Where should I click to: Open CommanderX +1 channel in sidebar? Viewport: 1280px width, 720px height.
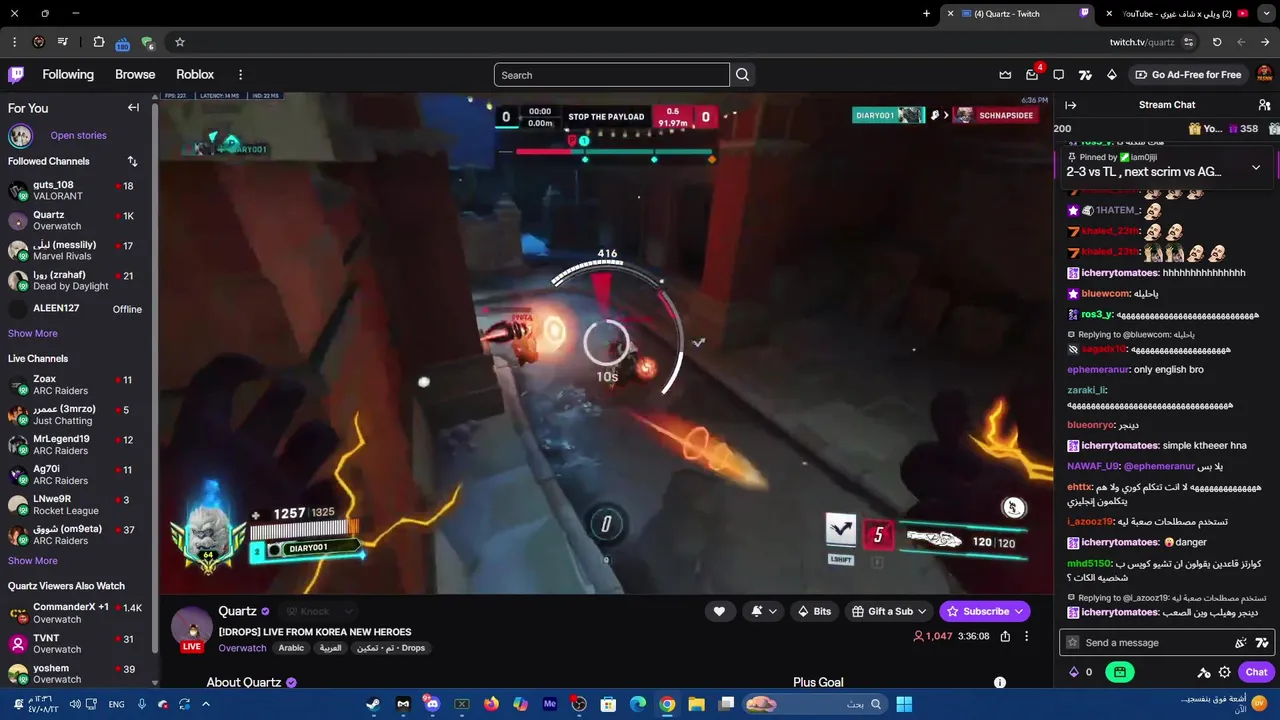(76, 613)
